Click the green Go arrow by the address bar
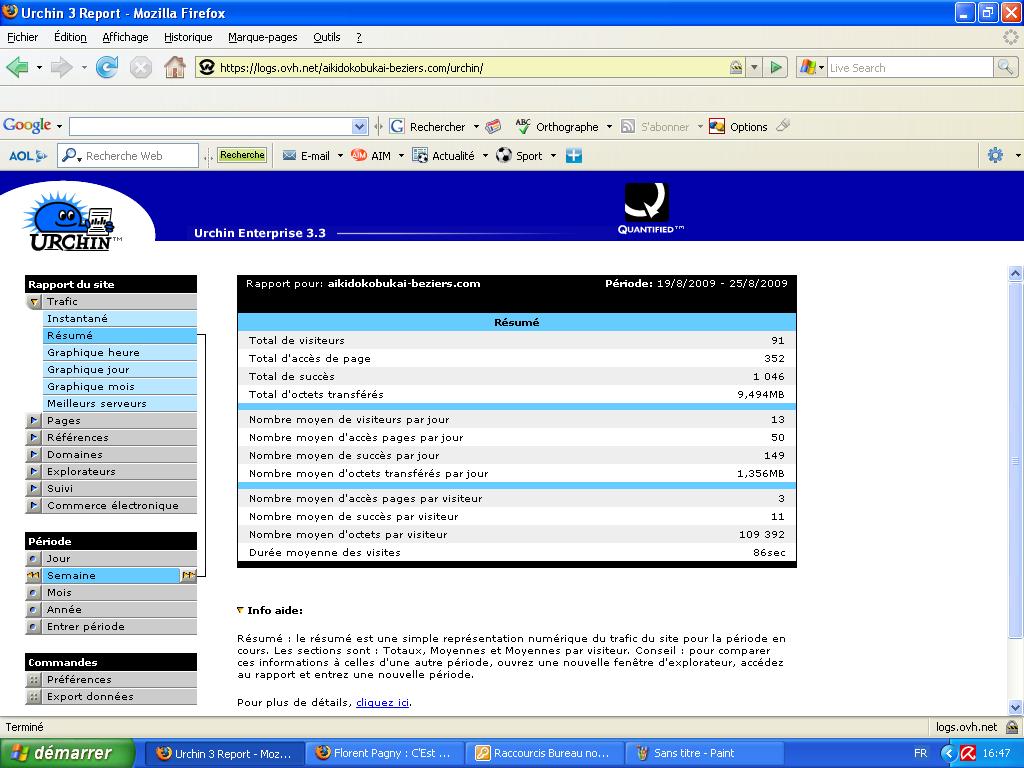Image resolution: width=1024 pixels, height=768 pixels. pyautogui.click(x=776, y=67)
